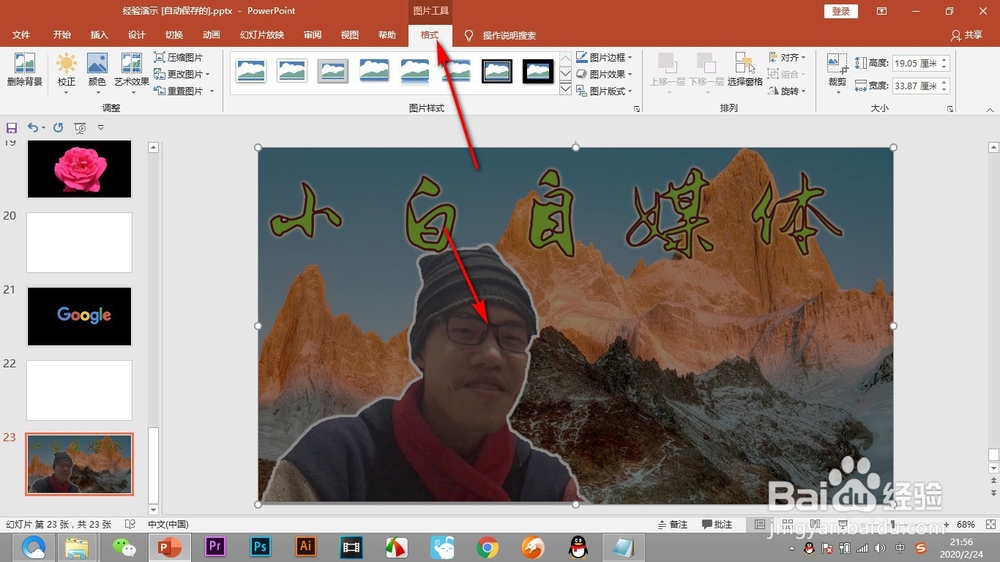This screenshot has width=1000, height=562.
Task: Click Bring Forward (上移一层)
Action: pyautogui.click(x=667, y=71)
